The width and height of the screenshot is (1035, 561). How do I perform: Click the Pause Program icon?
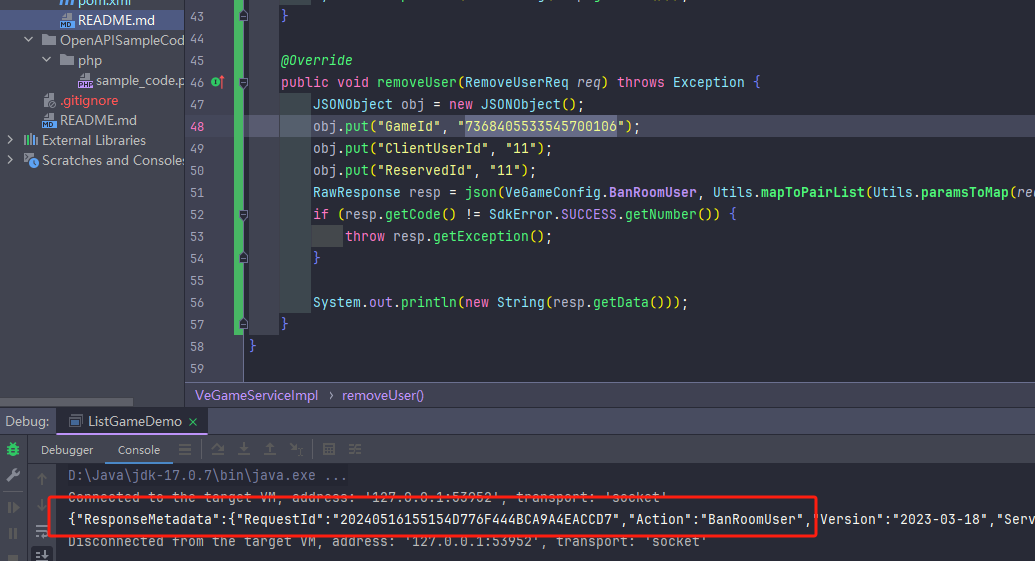[x=13, y=533]
